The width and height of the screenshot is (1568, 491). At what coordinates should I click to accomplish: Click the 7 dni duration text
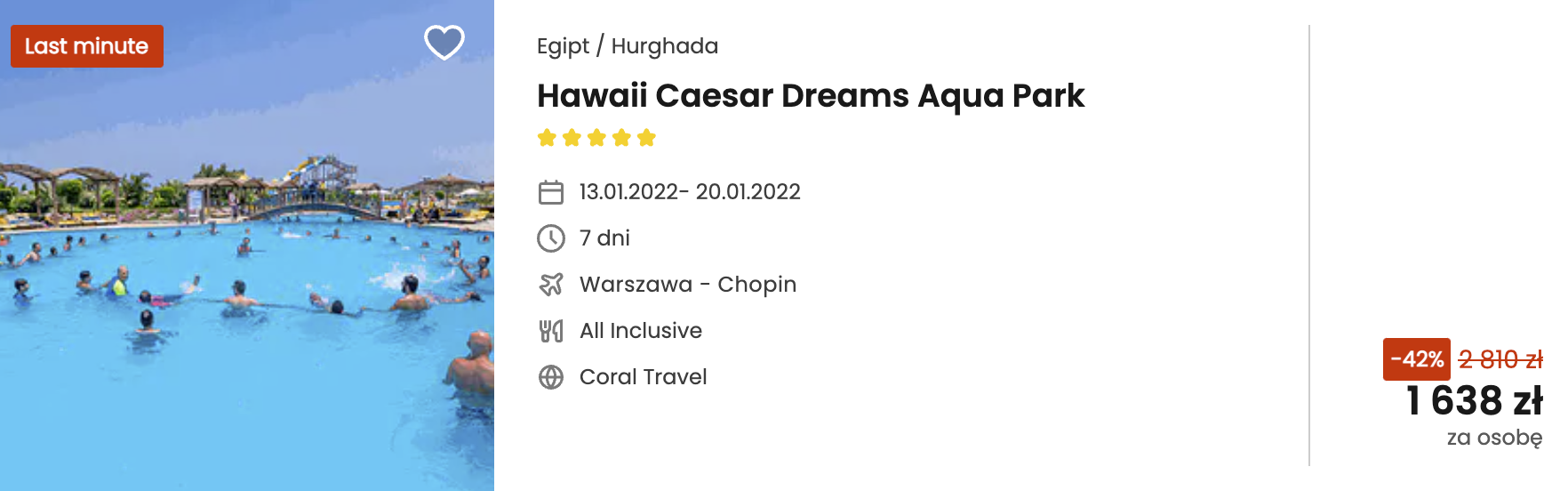604,238
